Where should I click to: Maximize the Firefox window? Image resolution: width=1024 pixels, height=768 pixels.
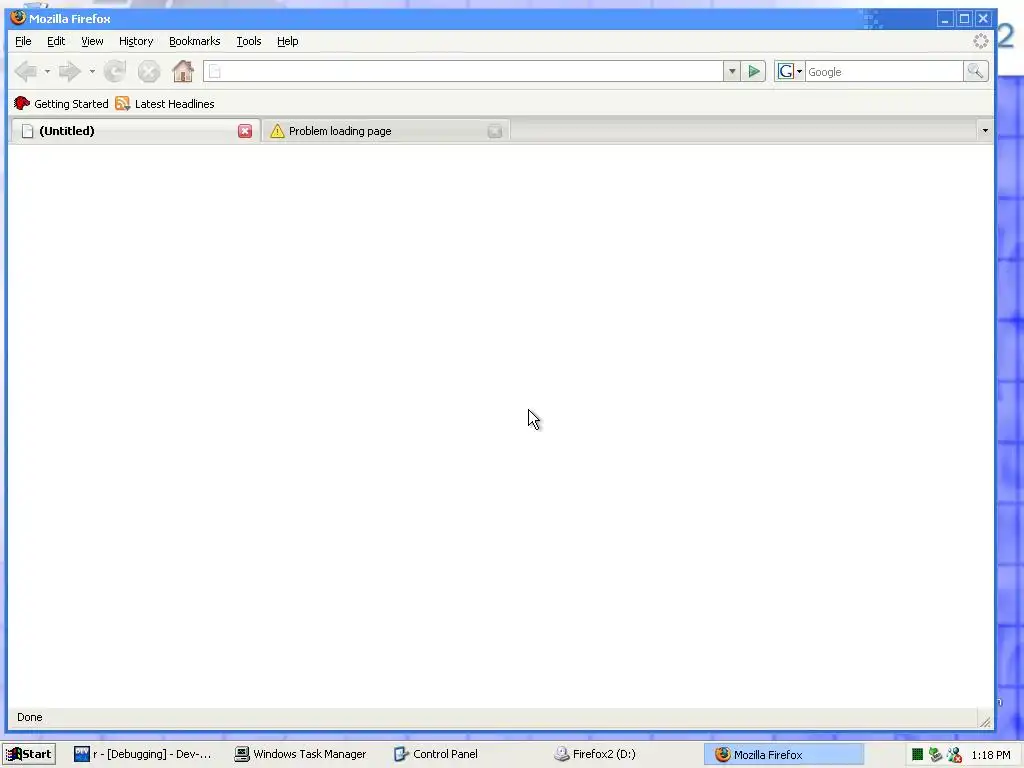point(964,19)
